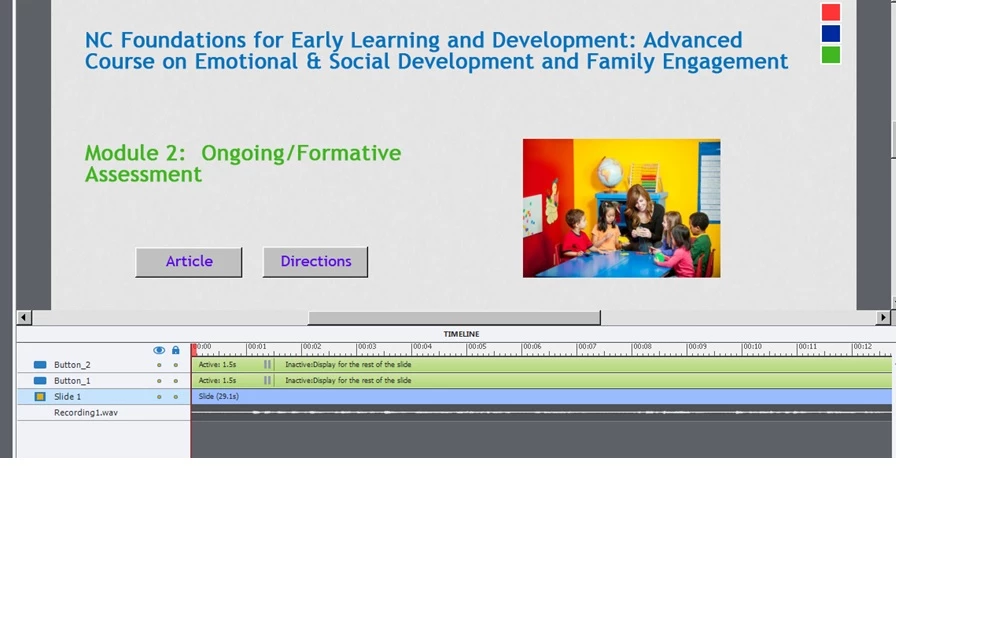Select the NC Foundations title text
This screenshot has width=1008, height=630.
[x=436, y=51]
